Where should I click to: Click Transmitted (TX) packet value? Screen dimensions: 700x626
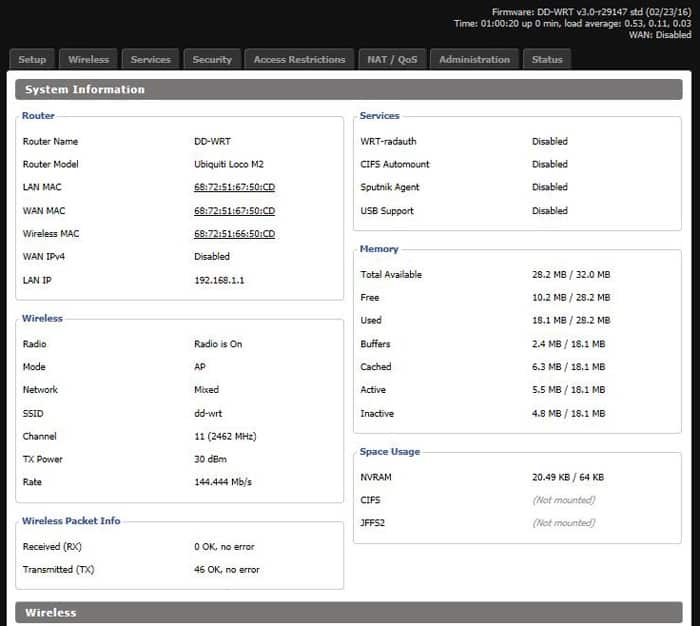coord(227,570)
